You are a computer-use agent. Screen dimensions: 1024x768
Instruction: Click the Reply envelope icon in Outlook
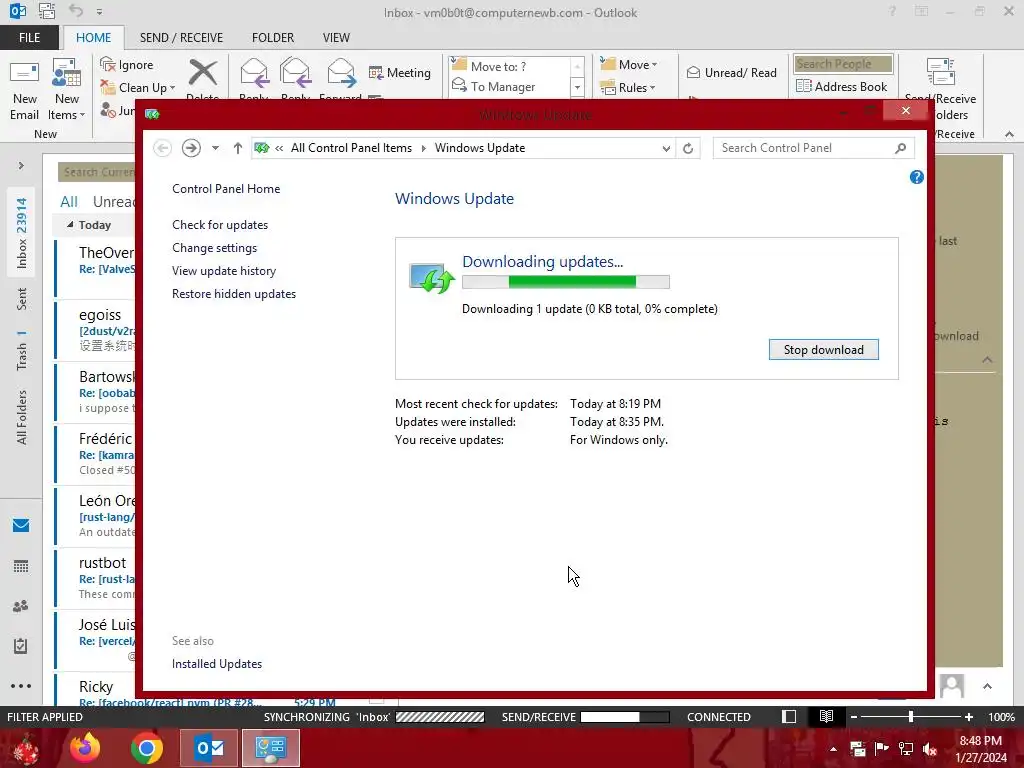[x=254, y=73]
